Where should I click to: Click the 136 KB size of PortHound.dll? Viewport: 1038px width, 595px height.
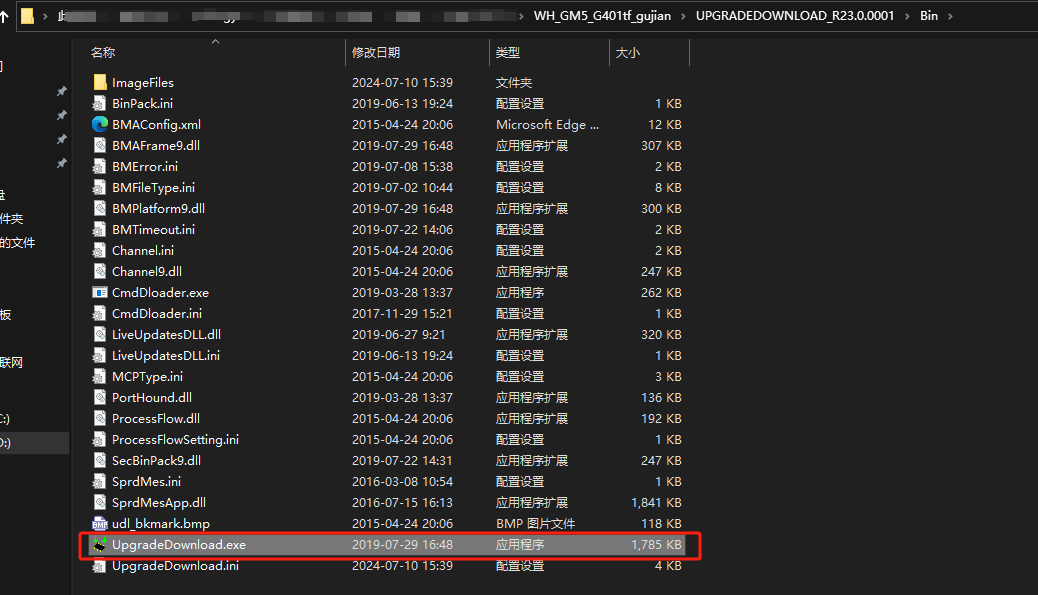click(661, 397)
